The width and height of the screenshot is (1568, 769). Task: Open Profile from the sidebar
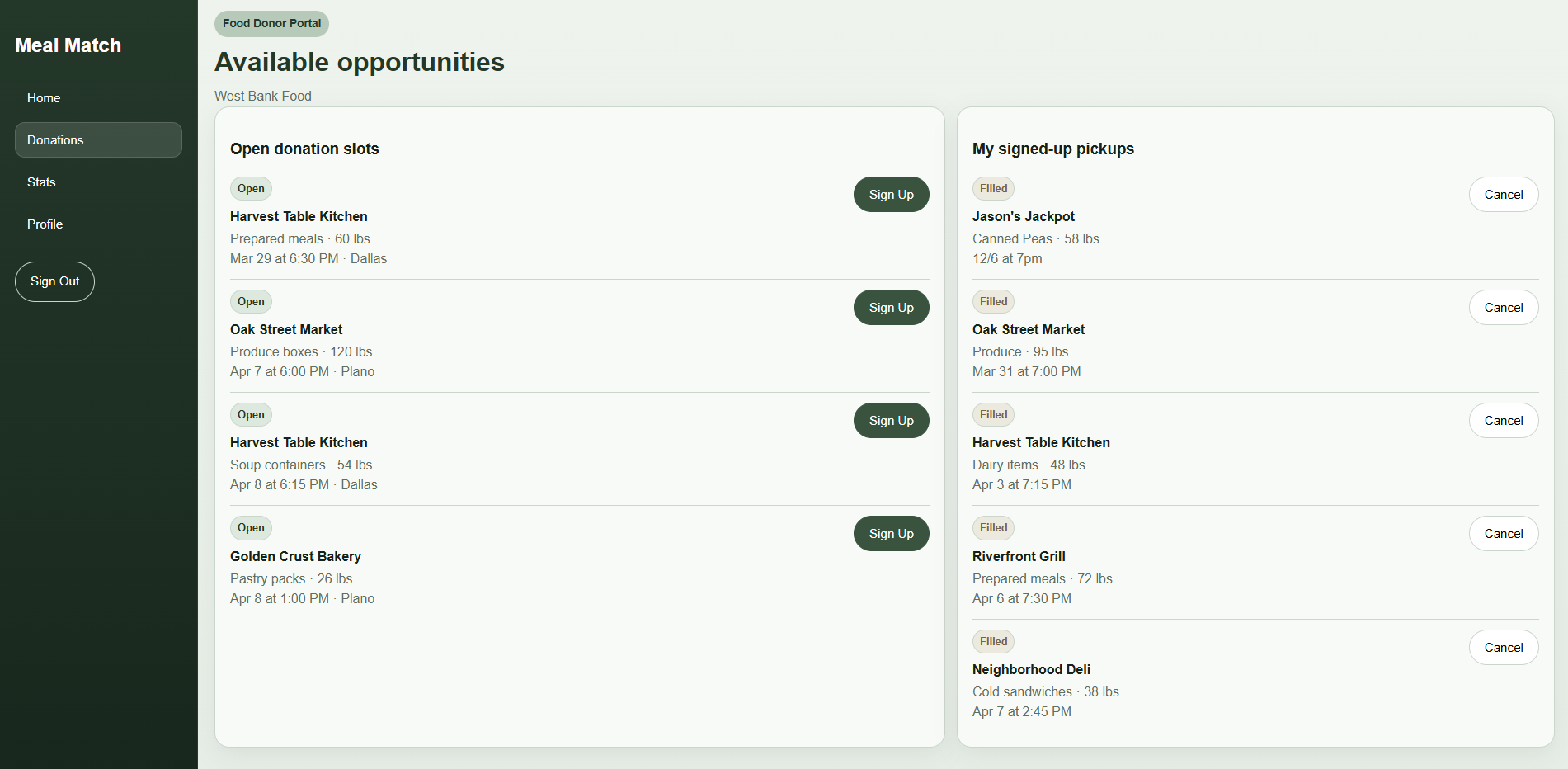(45, 224)
